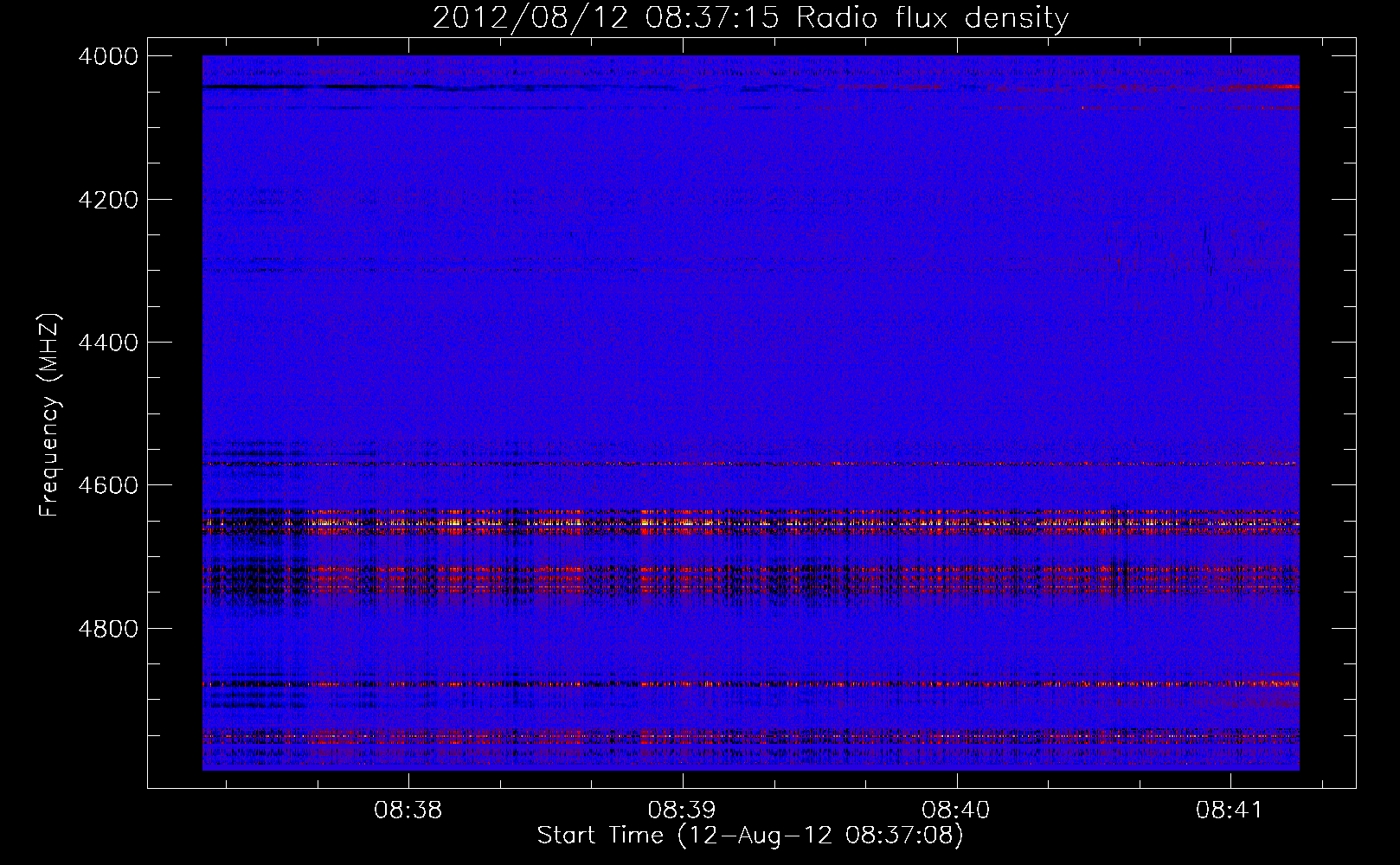Viewport: 1400px width, 865px height.
Task: Click the 4800 frequency tick label
Action: click(x=108, y=628)
